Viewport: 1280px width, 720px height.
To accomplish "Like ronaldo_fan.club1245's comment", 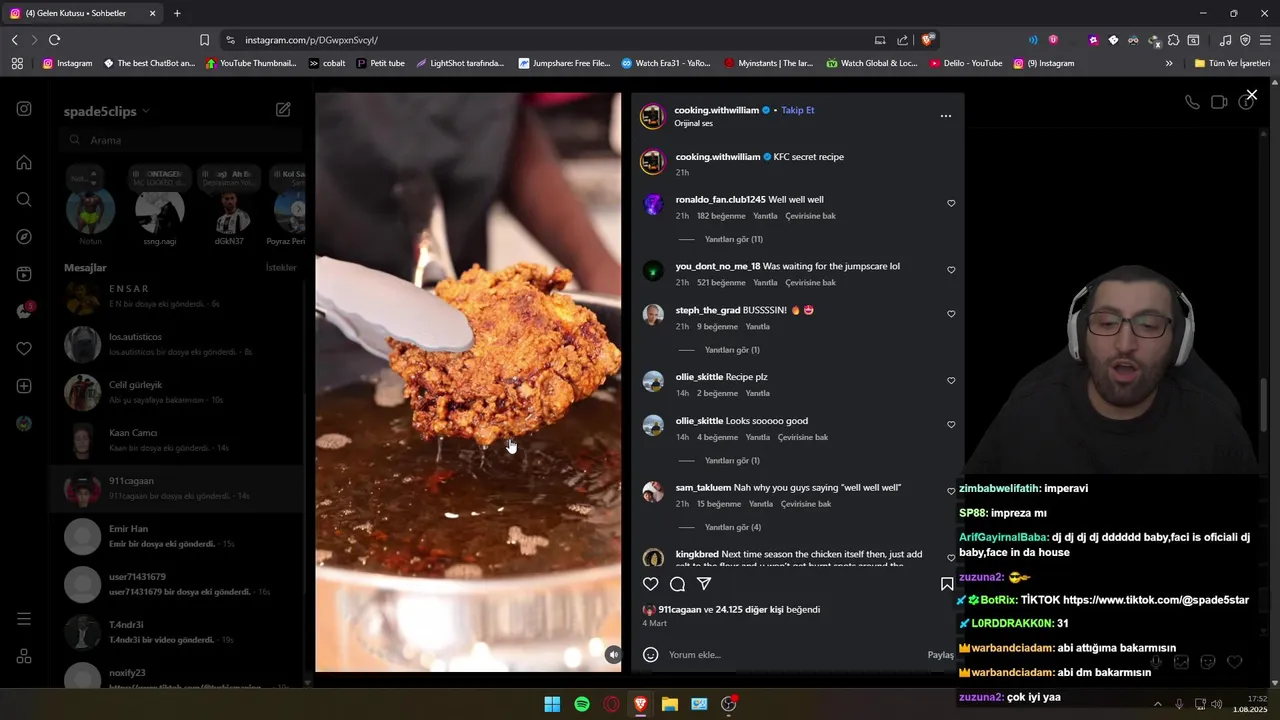I will pos(951,203).
